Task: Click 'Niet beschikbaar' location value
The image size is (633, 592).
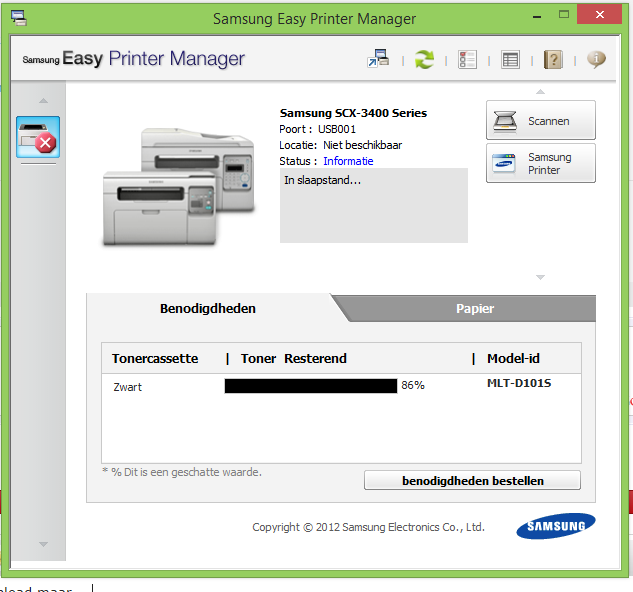Action: [x=363, y=145]
